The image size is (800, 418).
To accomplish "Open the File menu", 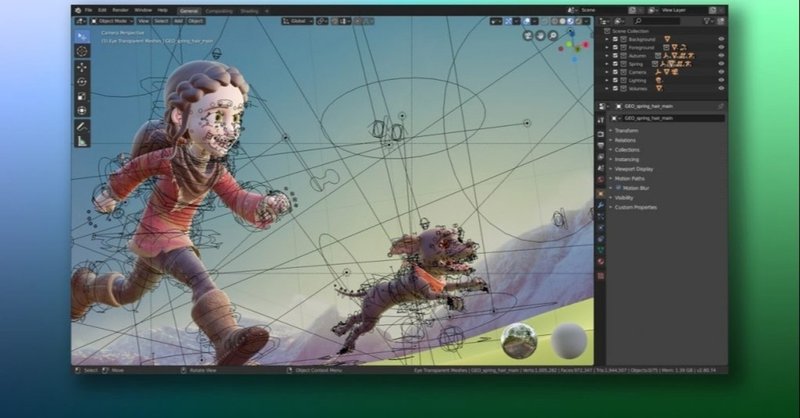I will point(89,10).
